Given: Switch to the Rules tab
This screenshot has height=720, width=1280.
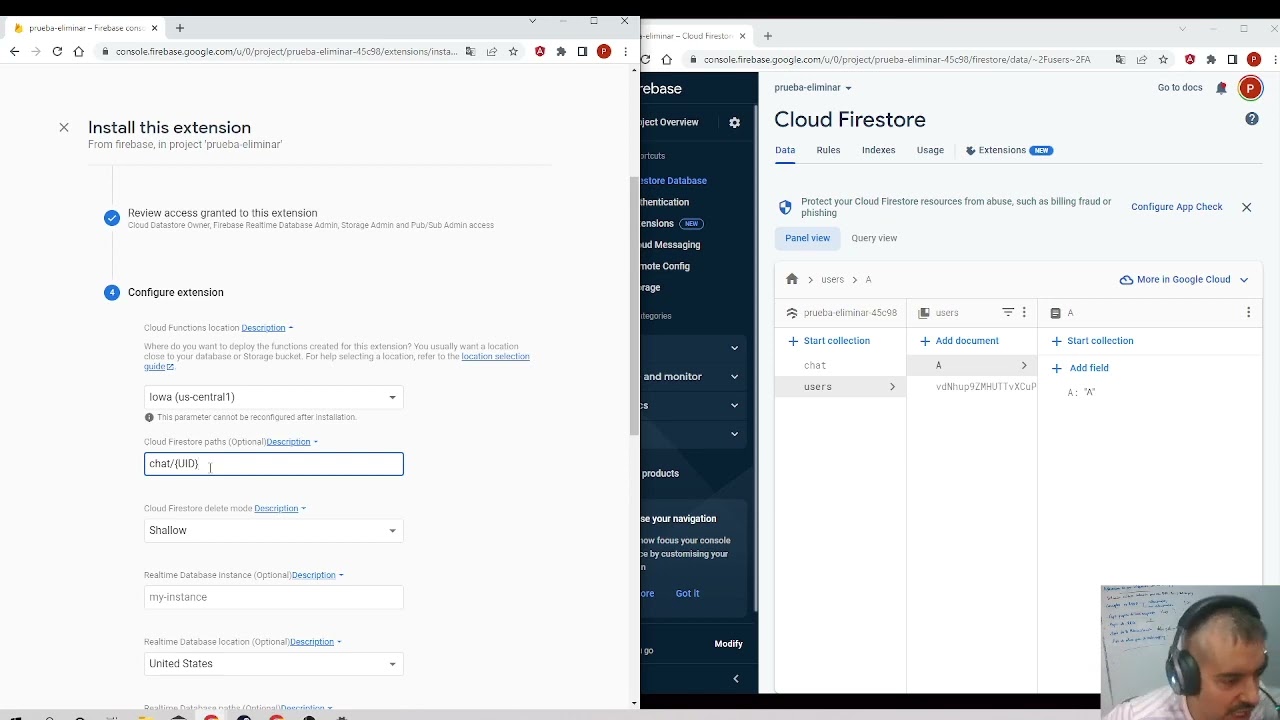Looking at the screenshot, I should [828, 150].
